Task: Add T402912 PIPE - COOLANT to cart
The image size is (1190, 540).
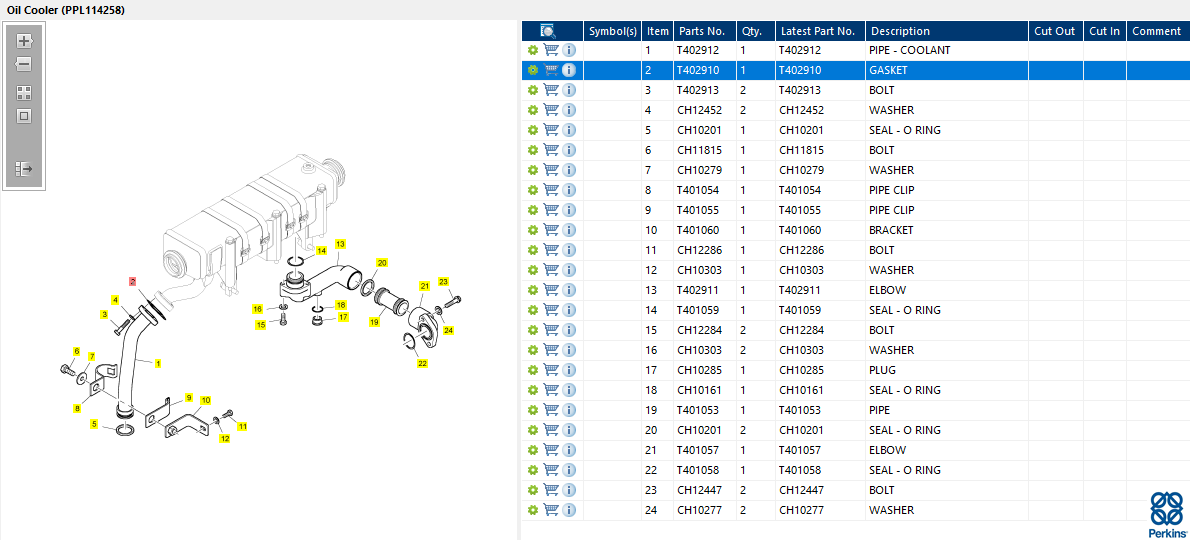Action: coord(551,50)
